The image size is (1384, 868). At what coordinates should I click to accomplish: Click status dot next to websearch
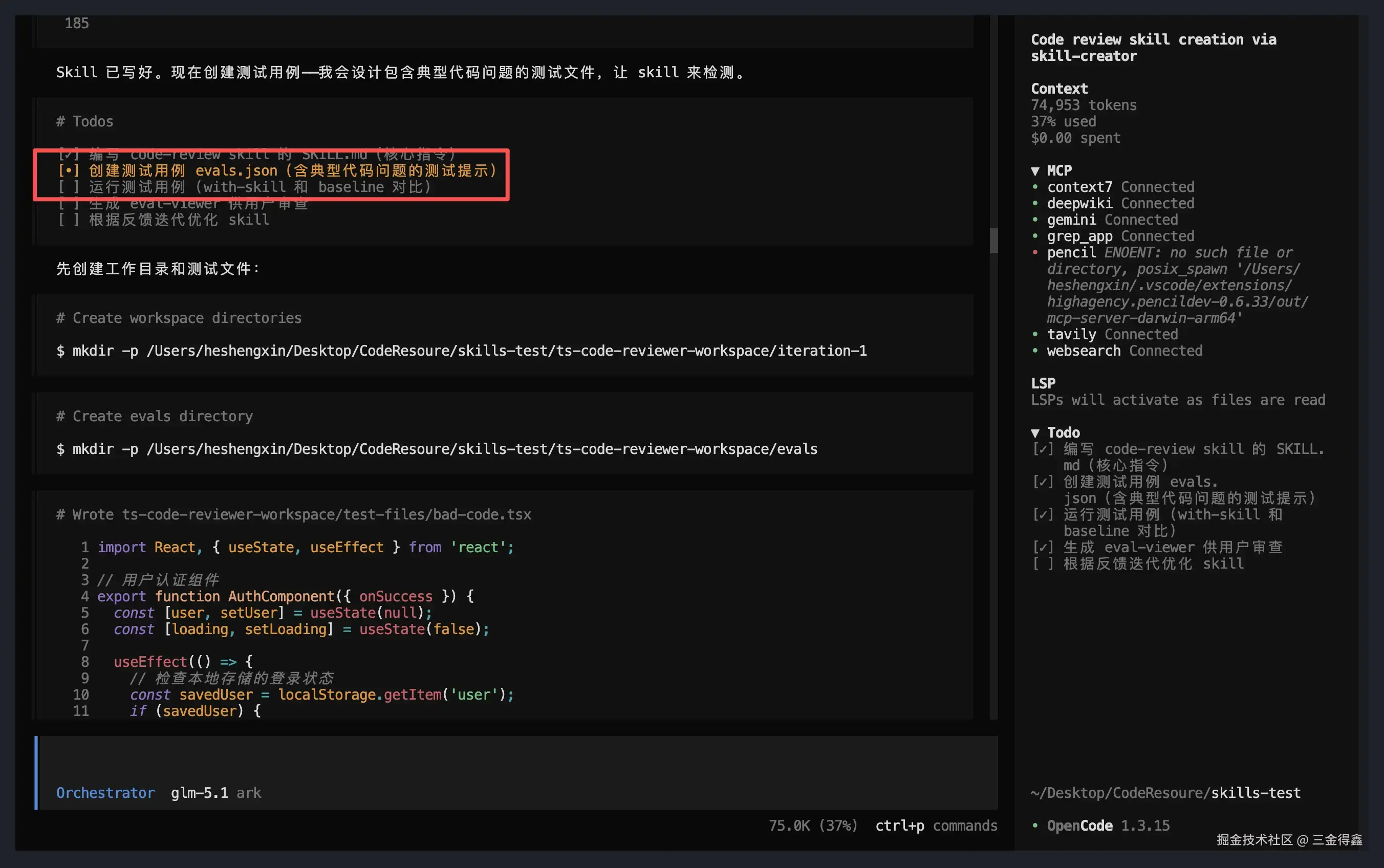1035,351
